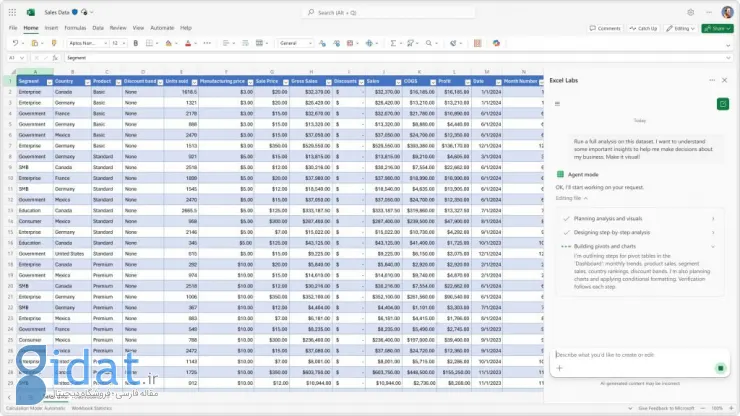Open the General number format dropdown
The height and width of the screenshot is (416, 740).
(296, 43)
